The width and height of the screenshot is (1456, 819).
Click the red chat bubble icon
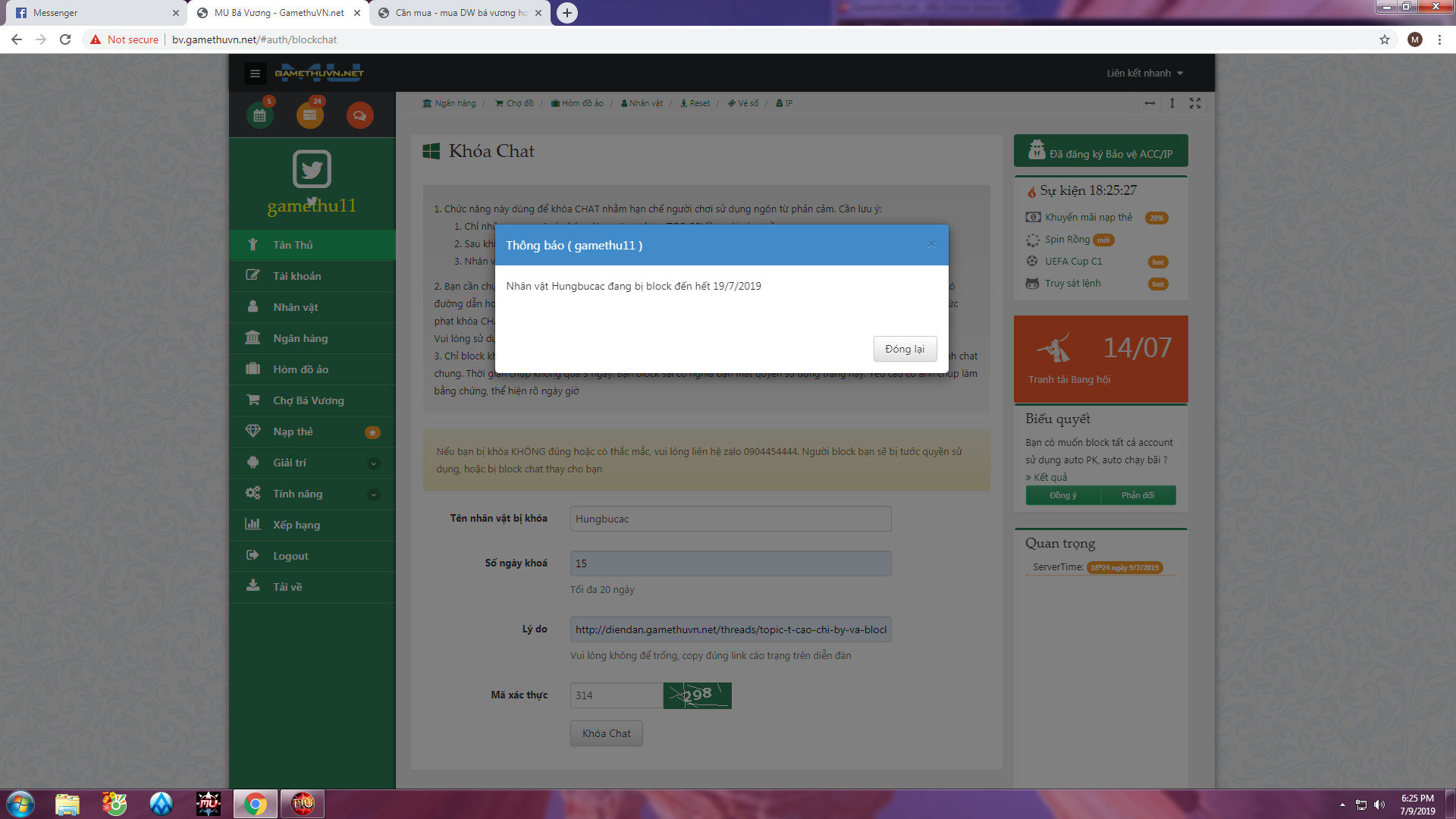[x=359, y=115]
